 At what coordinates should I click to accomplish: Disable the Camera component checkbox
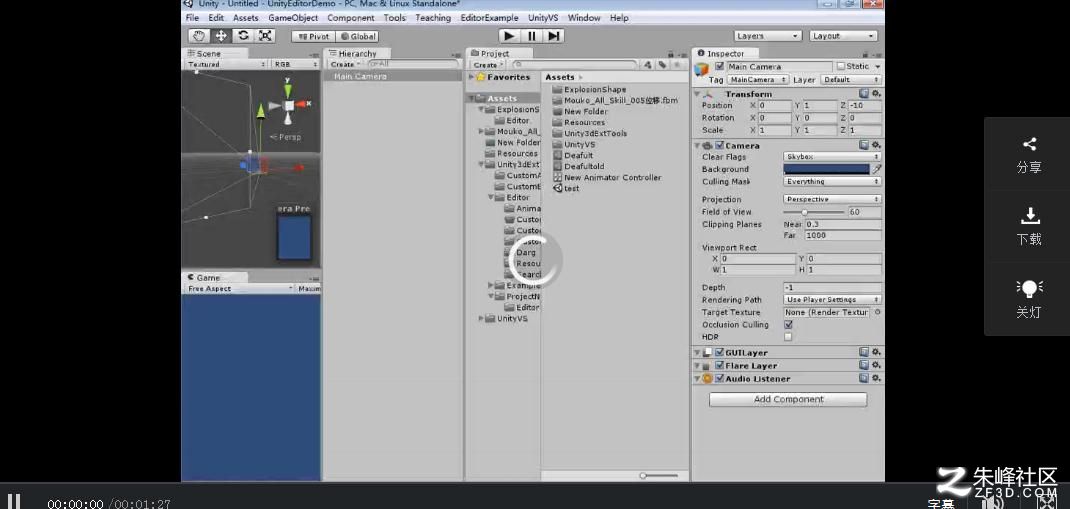[719, 145]
